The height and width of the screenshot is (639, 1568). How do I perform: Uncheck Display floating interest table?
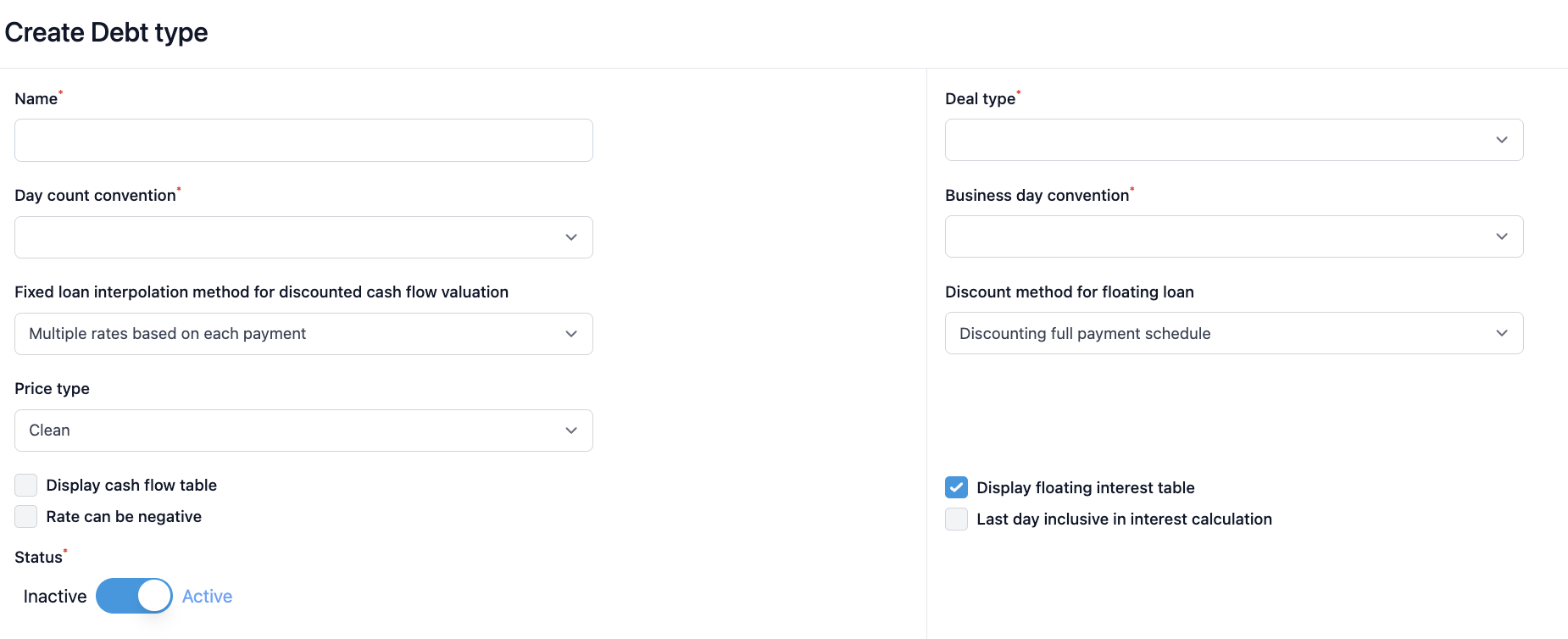click(x=956, y=487)
